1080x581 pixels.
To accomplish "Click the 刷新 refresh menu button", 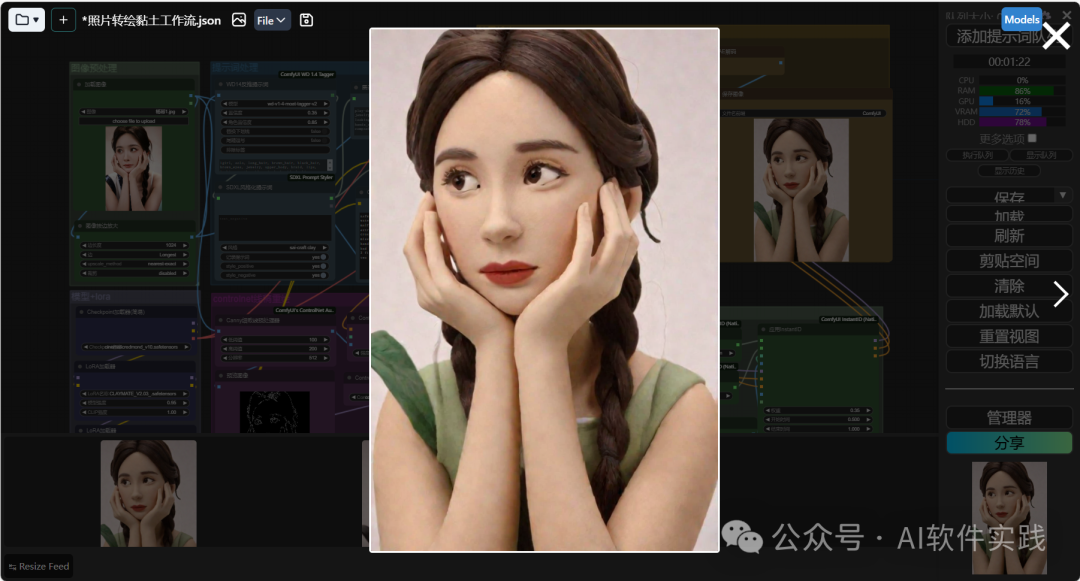I will 1009,236.
